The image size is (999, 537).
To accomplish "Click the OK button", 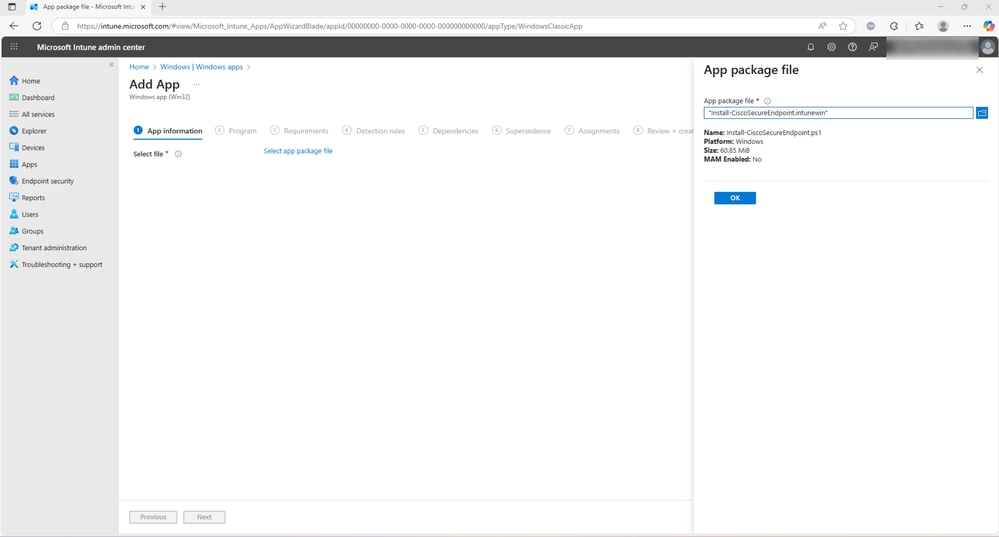I will (x=735, y=198).
